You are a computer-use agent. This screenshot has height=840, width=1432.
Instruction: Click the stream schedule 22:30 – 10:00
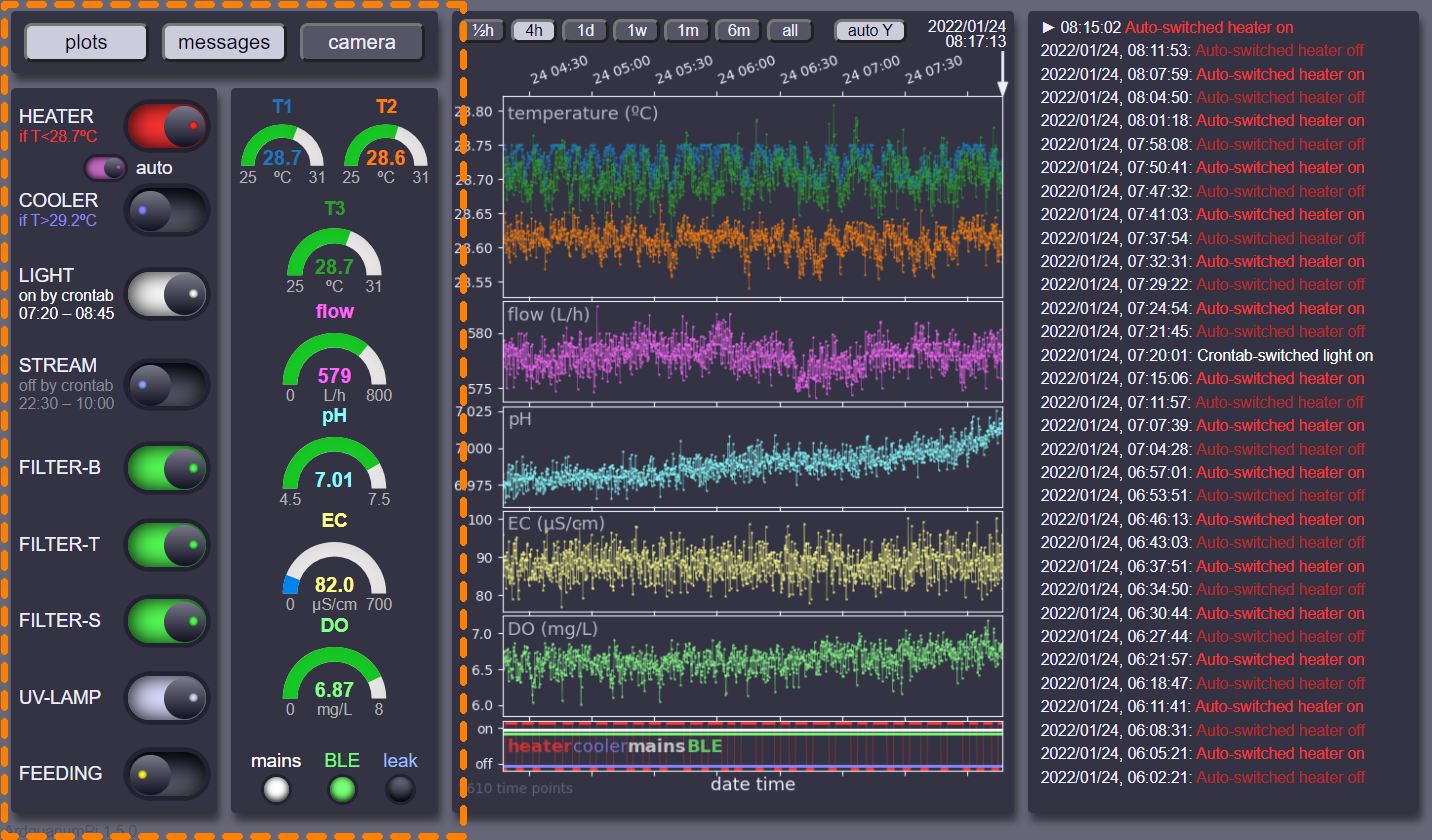(x=67, y=403)
